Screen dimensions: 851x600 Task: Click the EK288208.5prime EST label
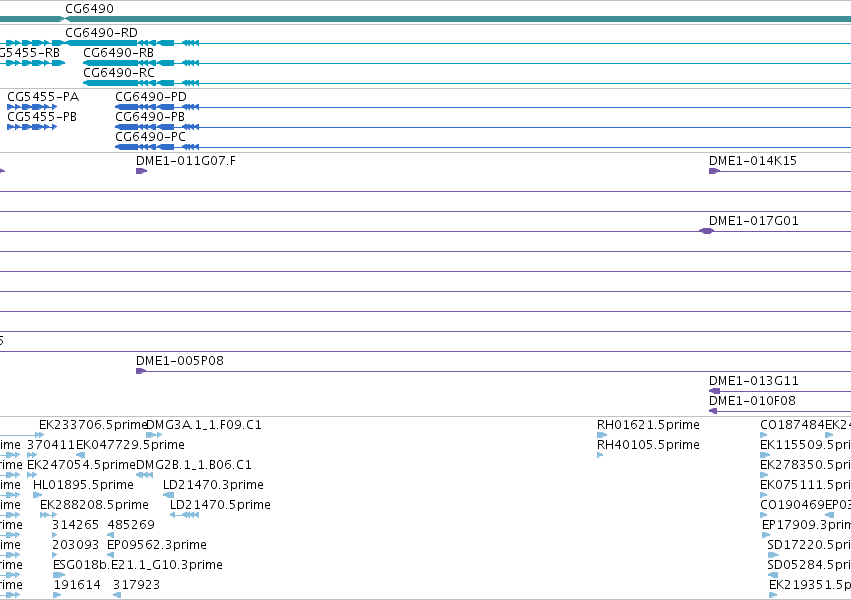[x=94, y=505]
